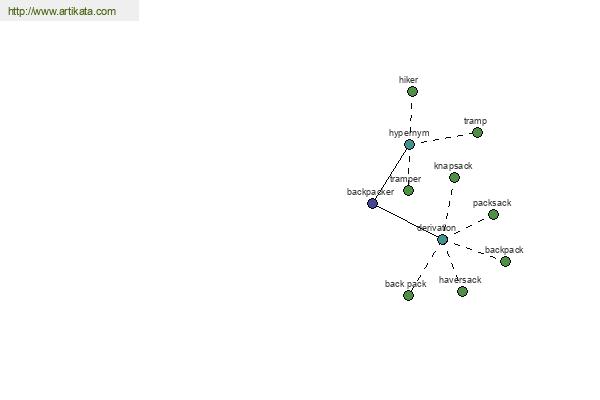Viewport: 600px width, 400px height.
Task: Select the green knapsack node
Action: click(x=454, y=177)
